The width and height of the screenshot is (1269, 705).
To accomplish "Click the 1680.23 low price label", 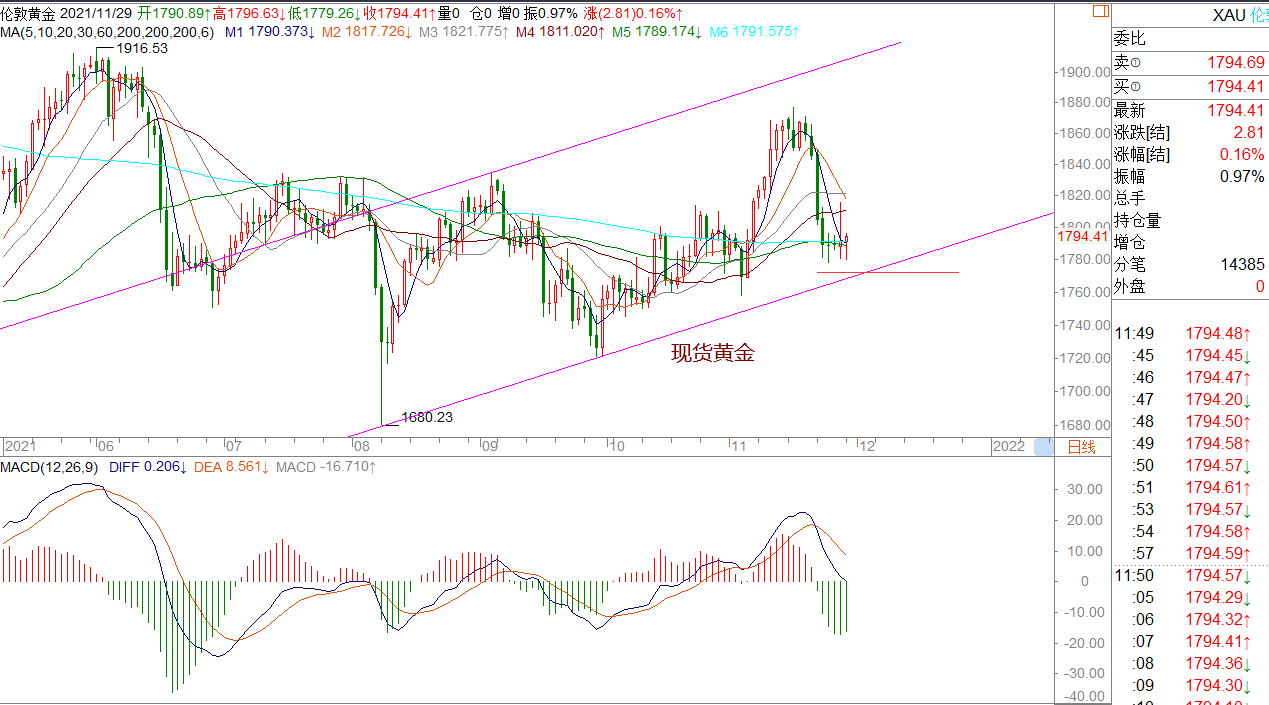I will pyautogui.click(x=427, y=417).
